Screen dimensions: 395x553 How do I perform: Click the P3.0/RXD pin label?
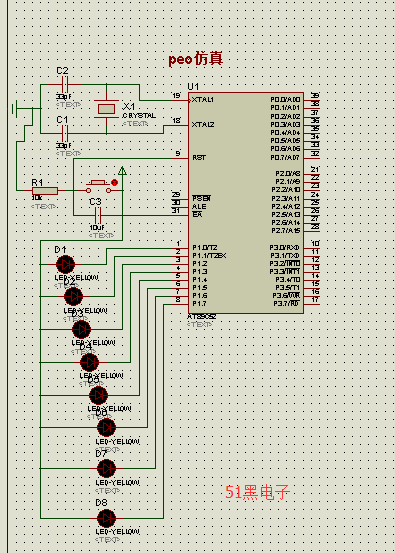(x=284, y=248)
